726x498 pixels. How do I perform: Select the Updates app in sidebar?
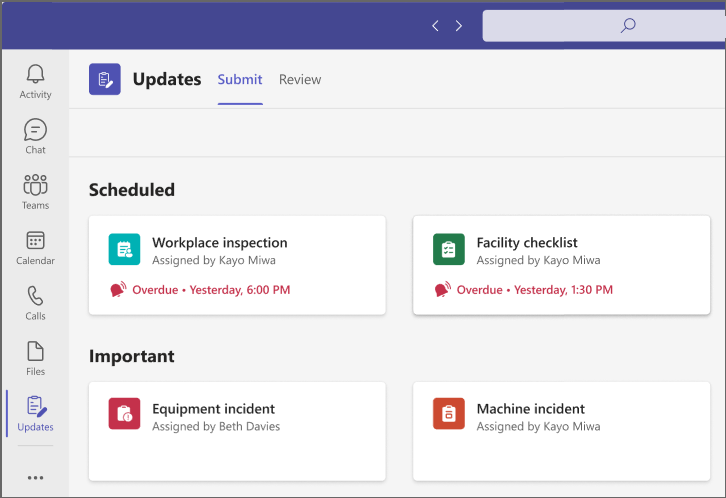tap(35, 414)
